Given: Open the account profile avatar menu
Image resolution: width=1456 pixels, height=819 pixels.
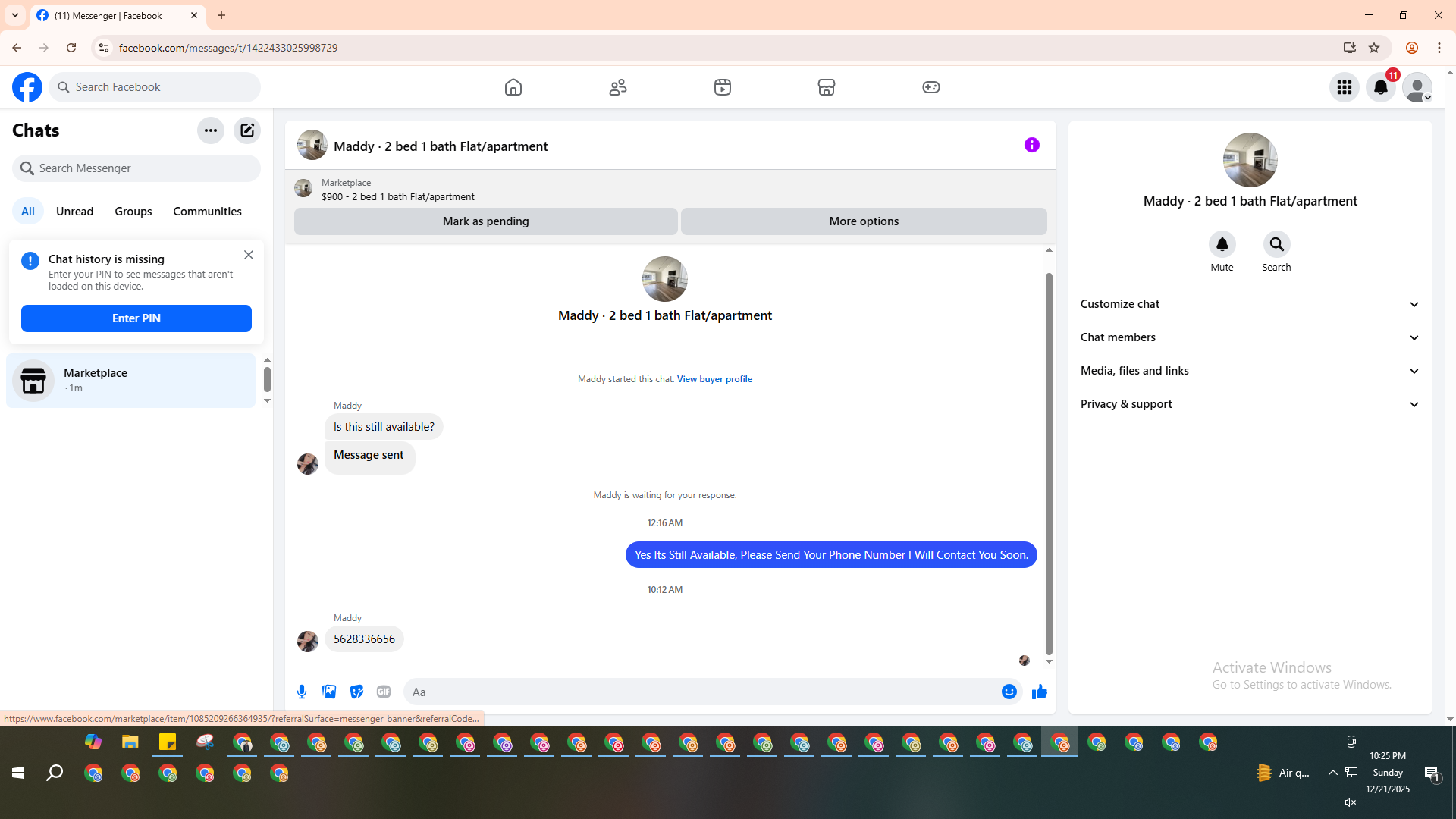Looking at the screenshot, I should pyautogui.click(x=1417, y=87).
